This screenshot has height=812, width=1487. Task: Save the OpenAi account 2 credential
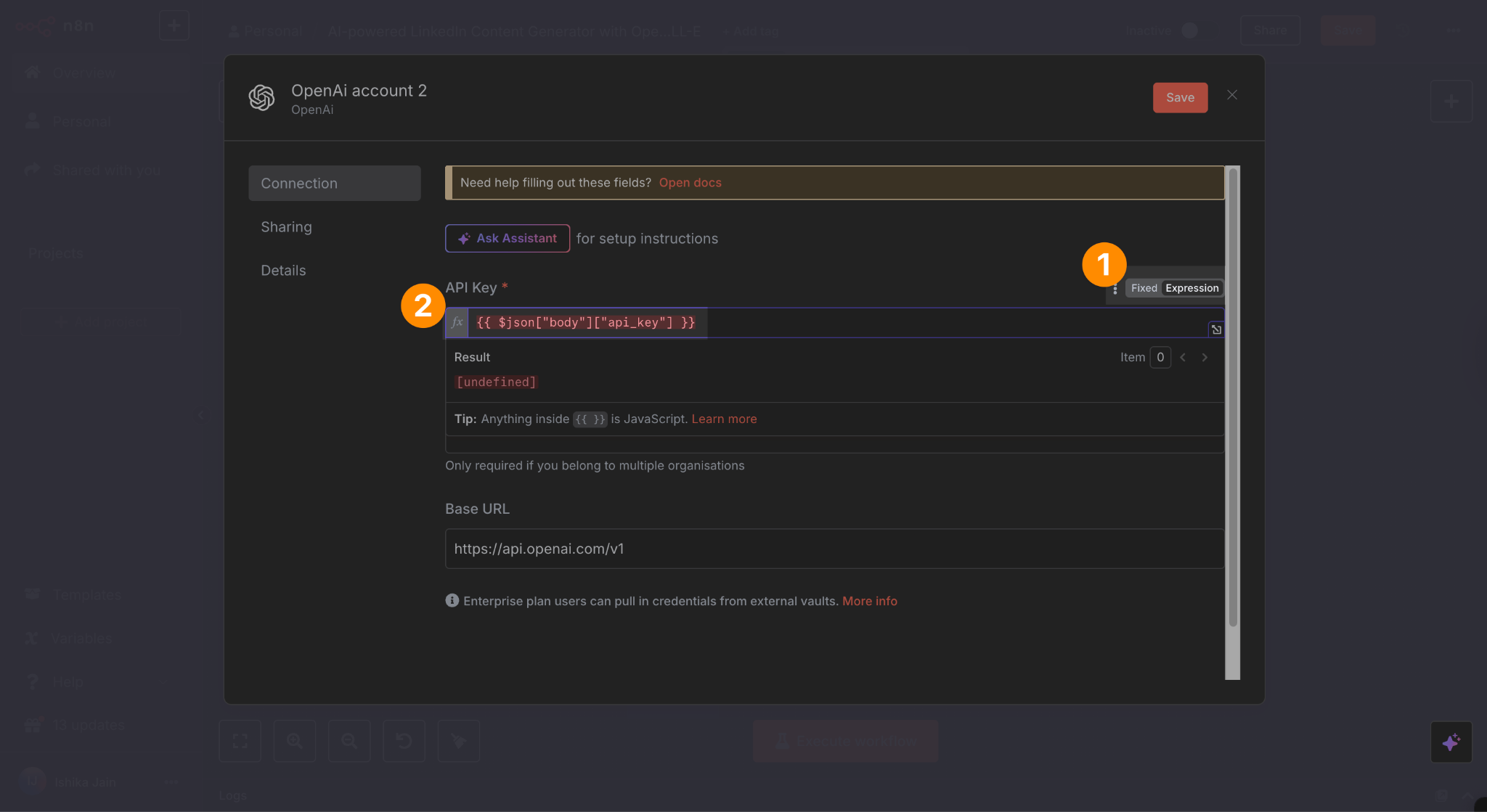1180,97
